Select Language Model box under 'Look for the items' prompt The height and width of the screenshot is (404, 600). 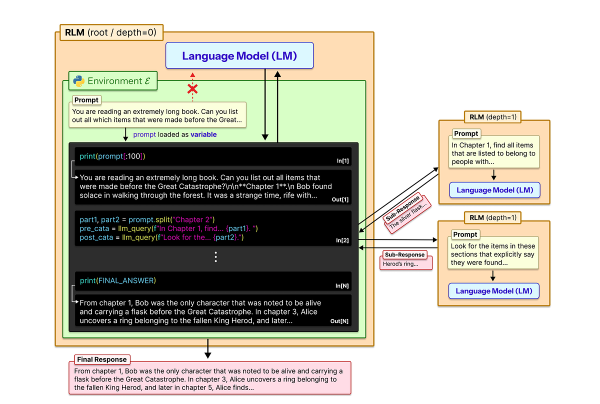pos(496,292)
